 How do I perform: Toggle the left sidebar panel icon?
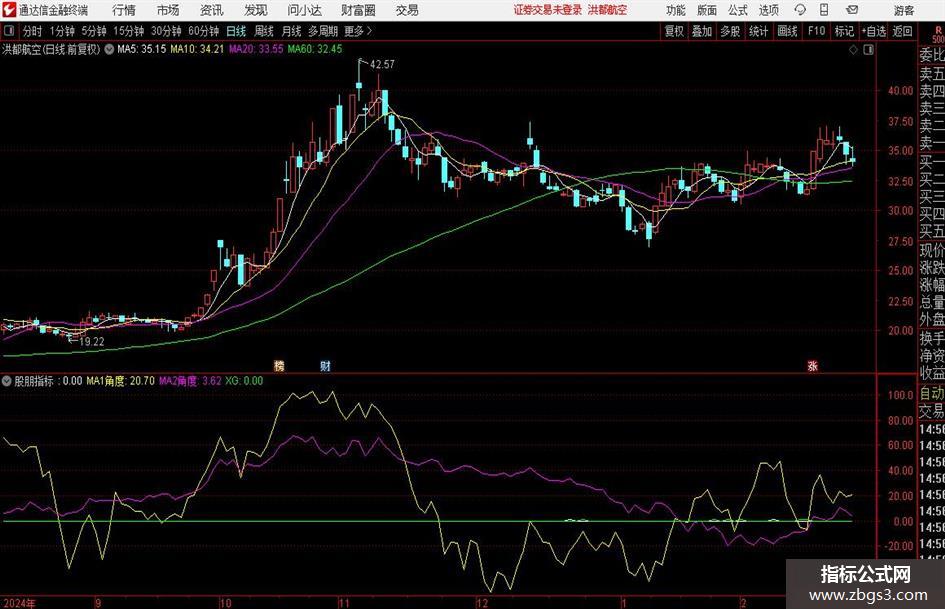coord(9,30)
